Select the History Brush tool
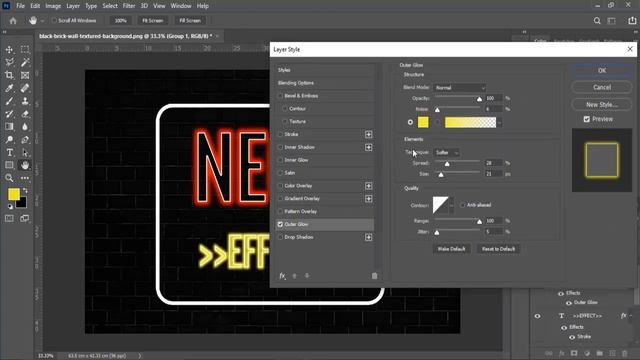This screenshot has height=360, width=640. pyautogui.click(x=9, y=114)
